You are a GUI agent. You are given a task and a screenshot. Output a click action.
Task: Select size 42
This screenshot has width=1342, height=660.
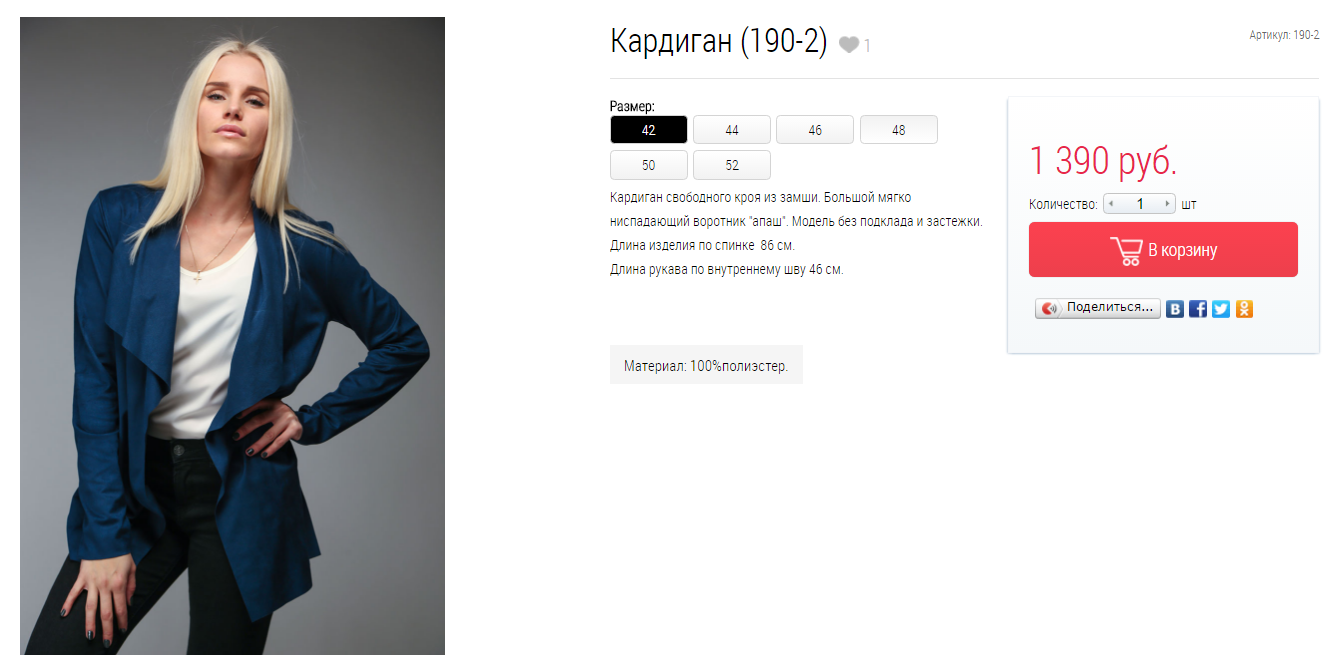click(649, 130)
